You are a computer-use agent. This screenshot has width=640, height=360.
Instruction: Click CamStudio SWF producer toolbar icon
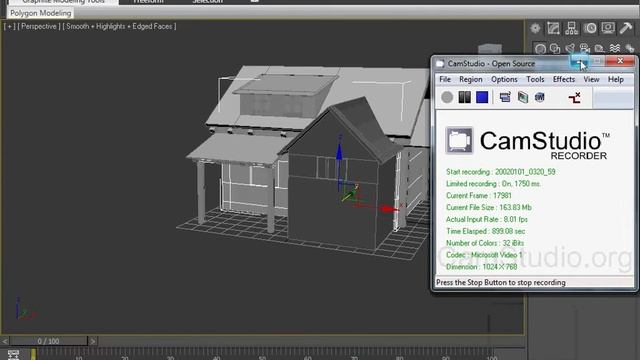[540, 97]
